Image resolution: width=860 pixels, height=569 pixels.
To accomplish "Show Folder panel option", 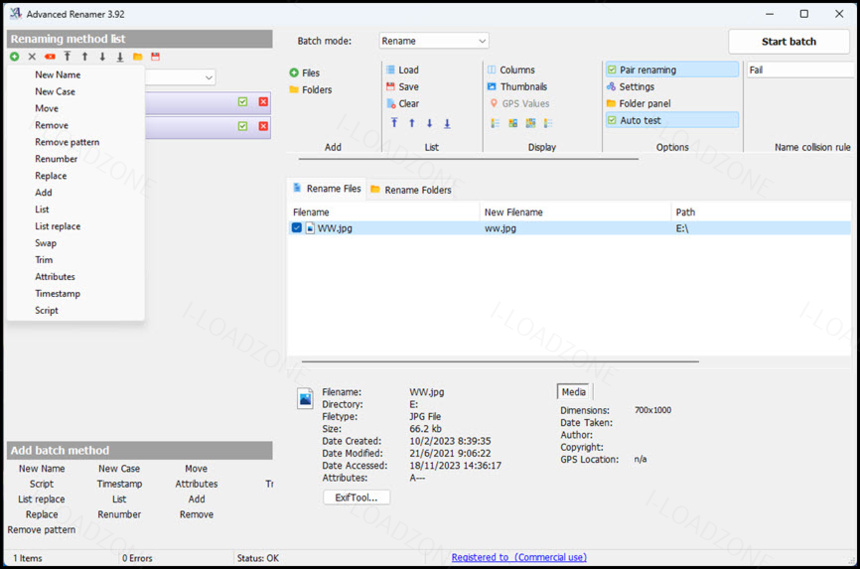I will tap(638, 104).
